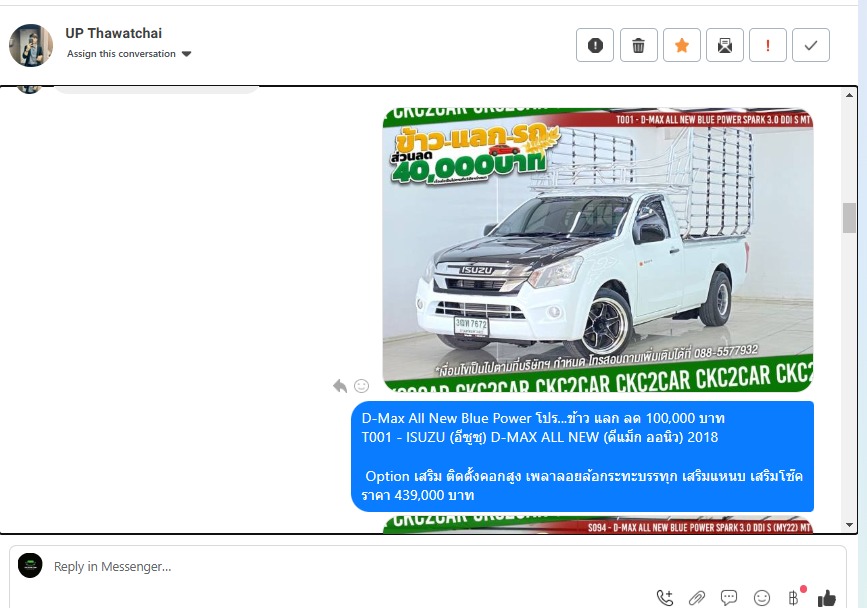
Task: Mark conversation as unread envelope icon
Action: (x=725, y=45)
